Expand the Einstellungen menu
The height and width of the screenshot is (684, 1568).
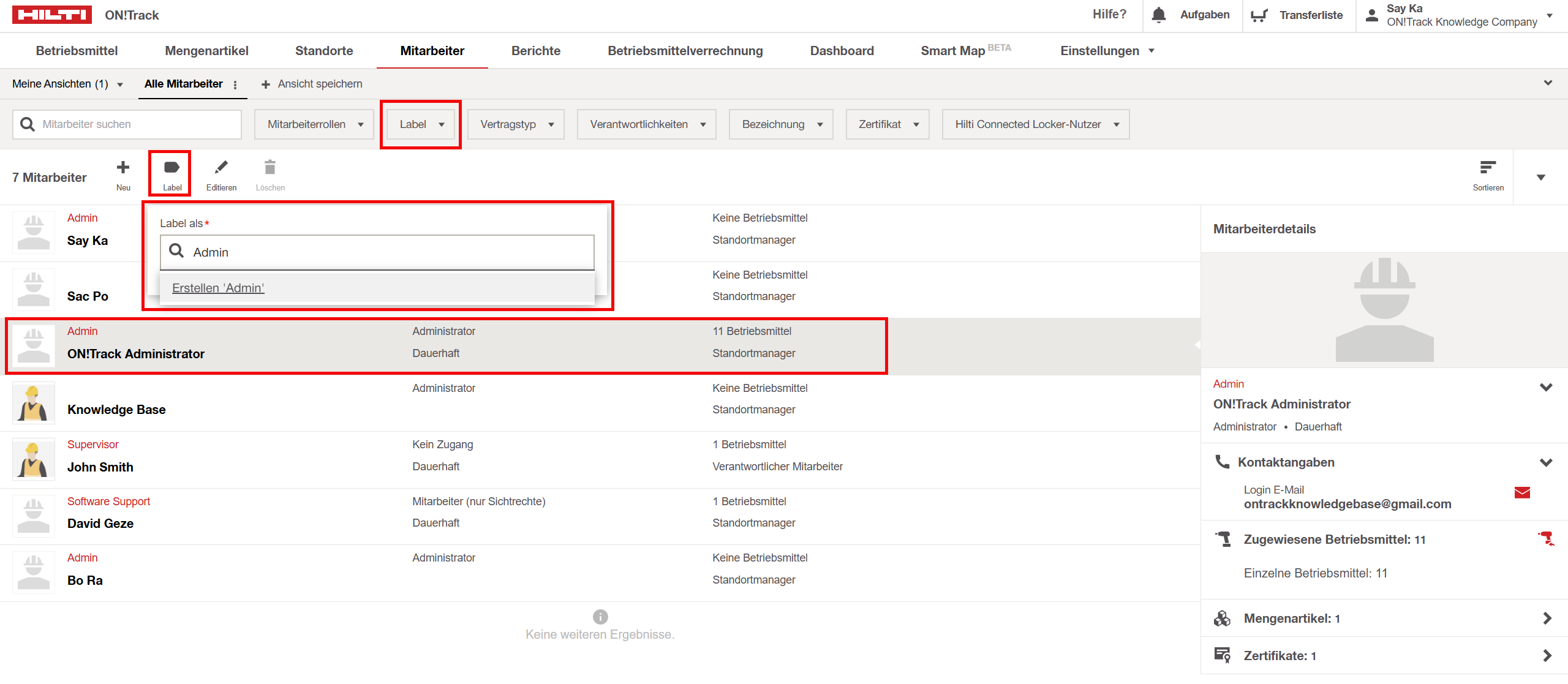tap(1107, 51)
